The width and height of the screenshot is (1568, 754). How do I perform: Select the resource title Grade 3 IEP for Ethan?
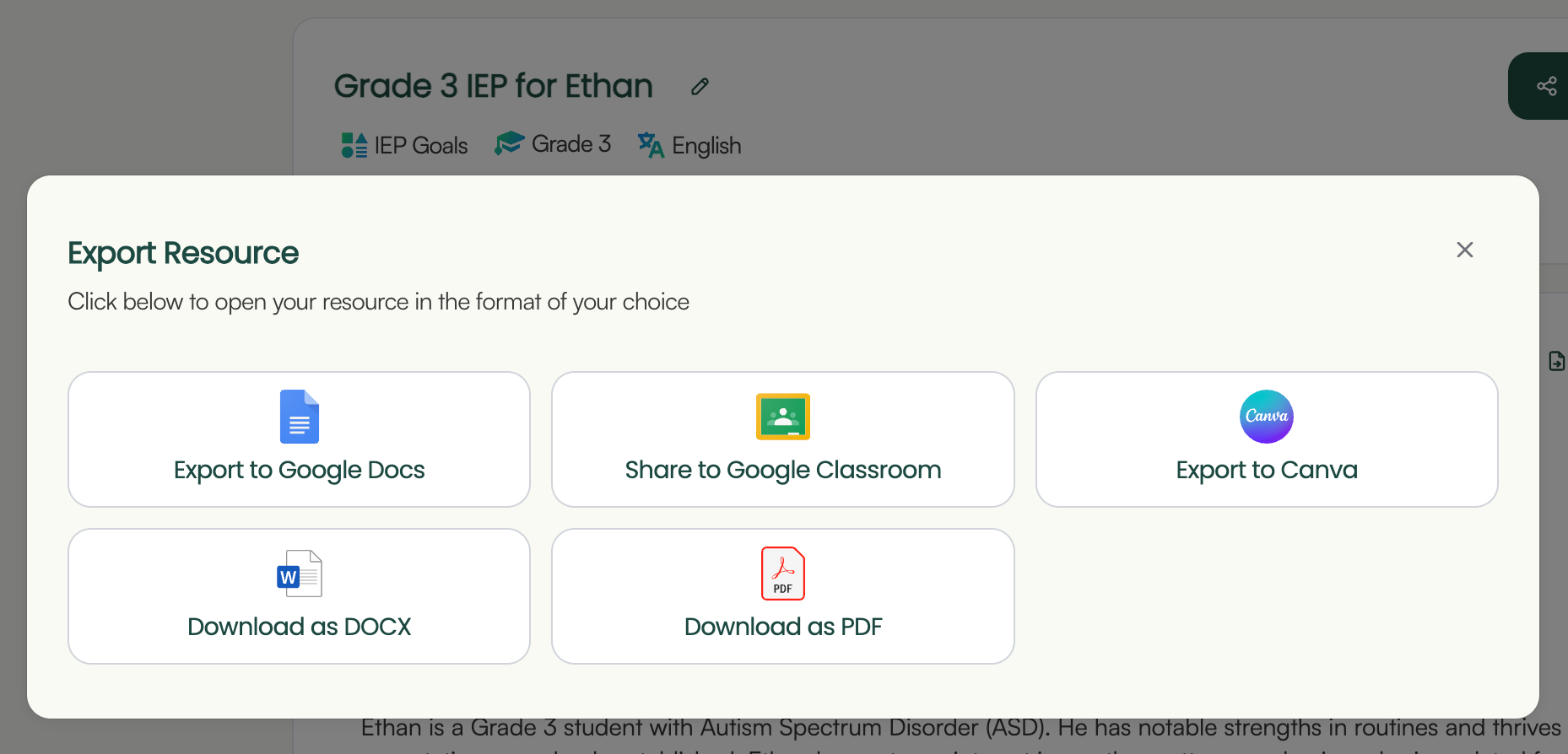click(x=494, y=85)
